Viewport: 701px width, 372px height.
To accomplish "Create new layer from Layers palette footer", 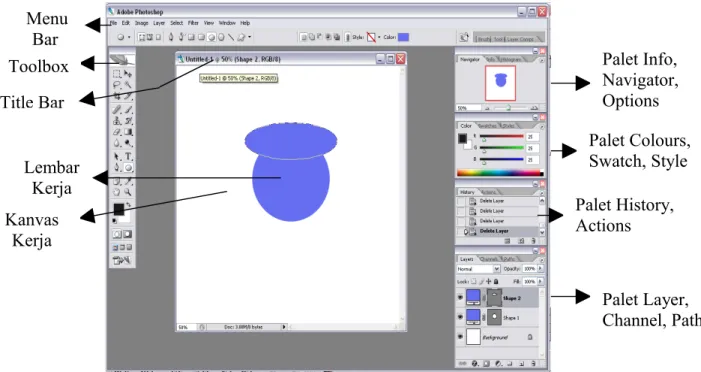I will [x=521, y=364].
